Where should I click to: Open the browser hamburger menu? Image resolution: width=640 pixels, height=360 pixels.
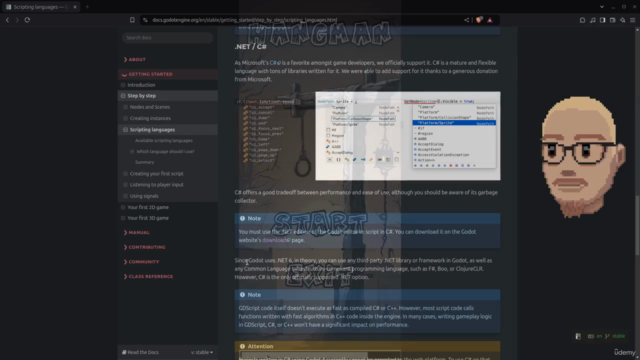coord(632,20)
